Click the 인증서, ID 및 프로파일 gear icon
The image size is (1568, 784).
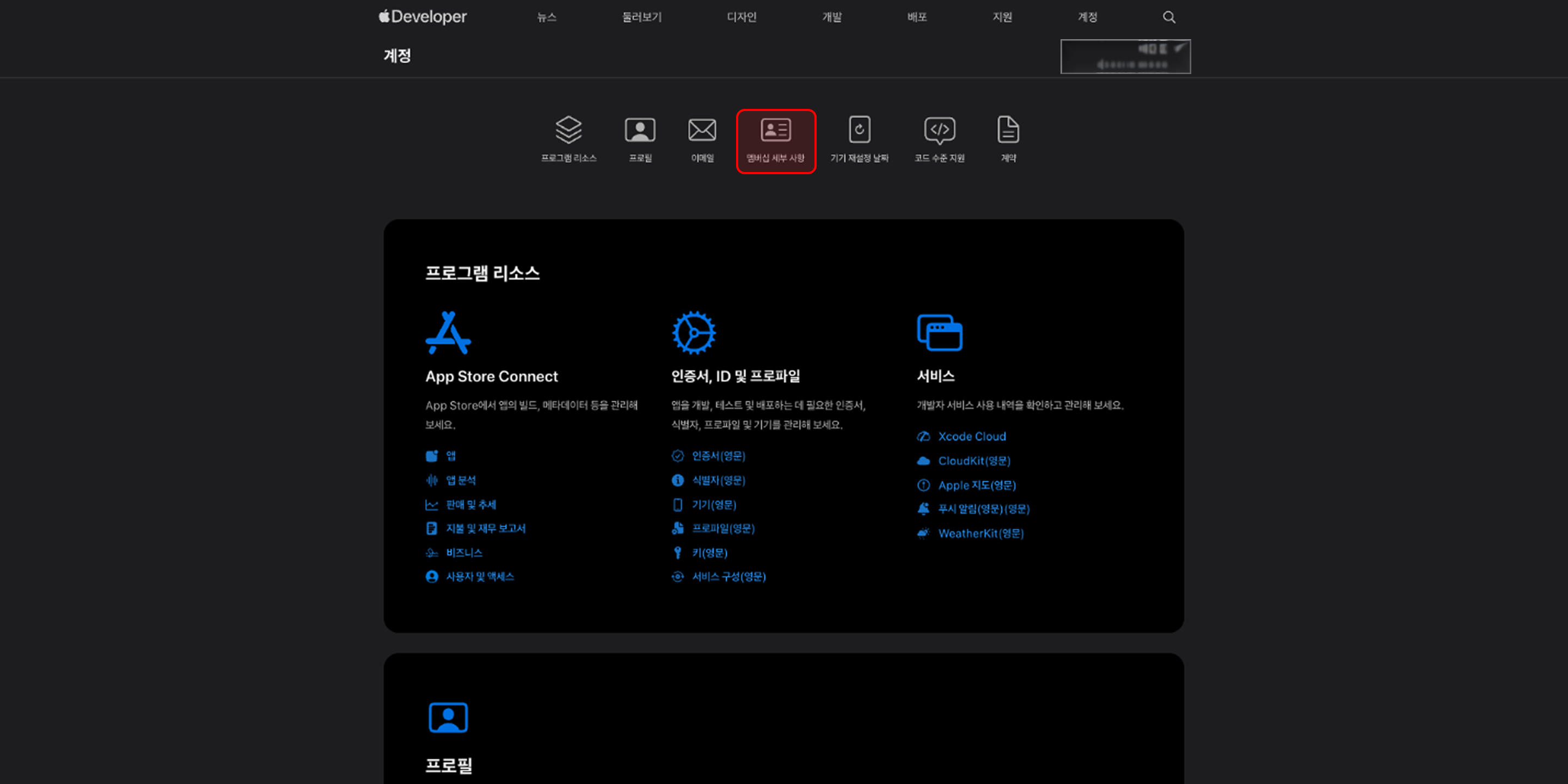tap(694, 332)
